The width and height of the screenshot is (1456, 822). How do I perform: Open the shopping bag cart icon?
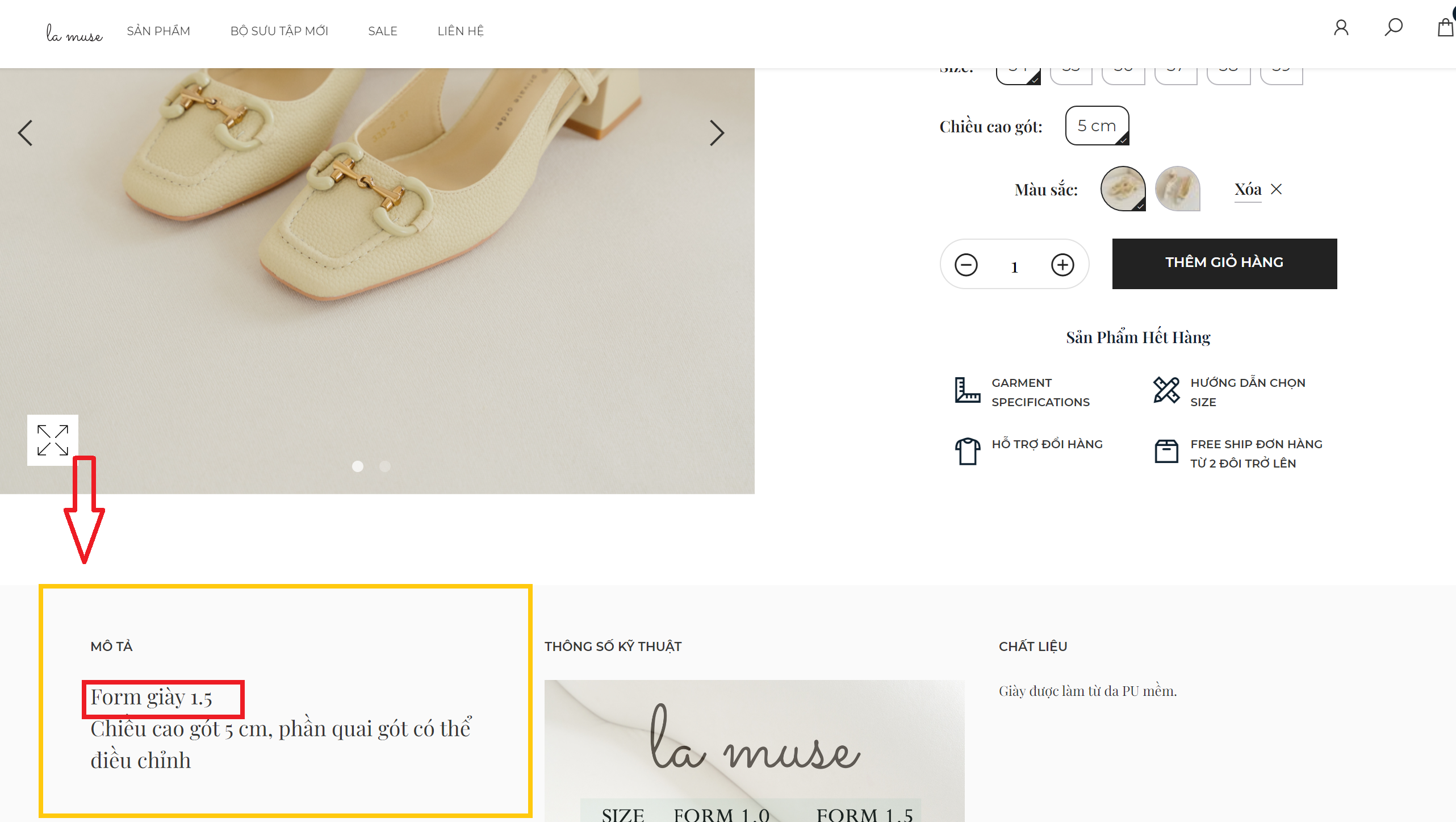(x=1444, y=27)
